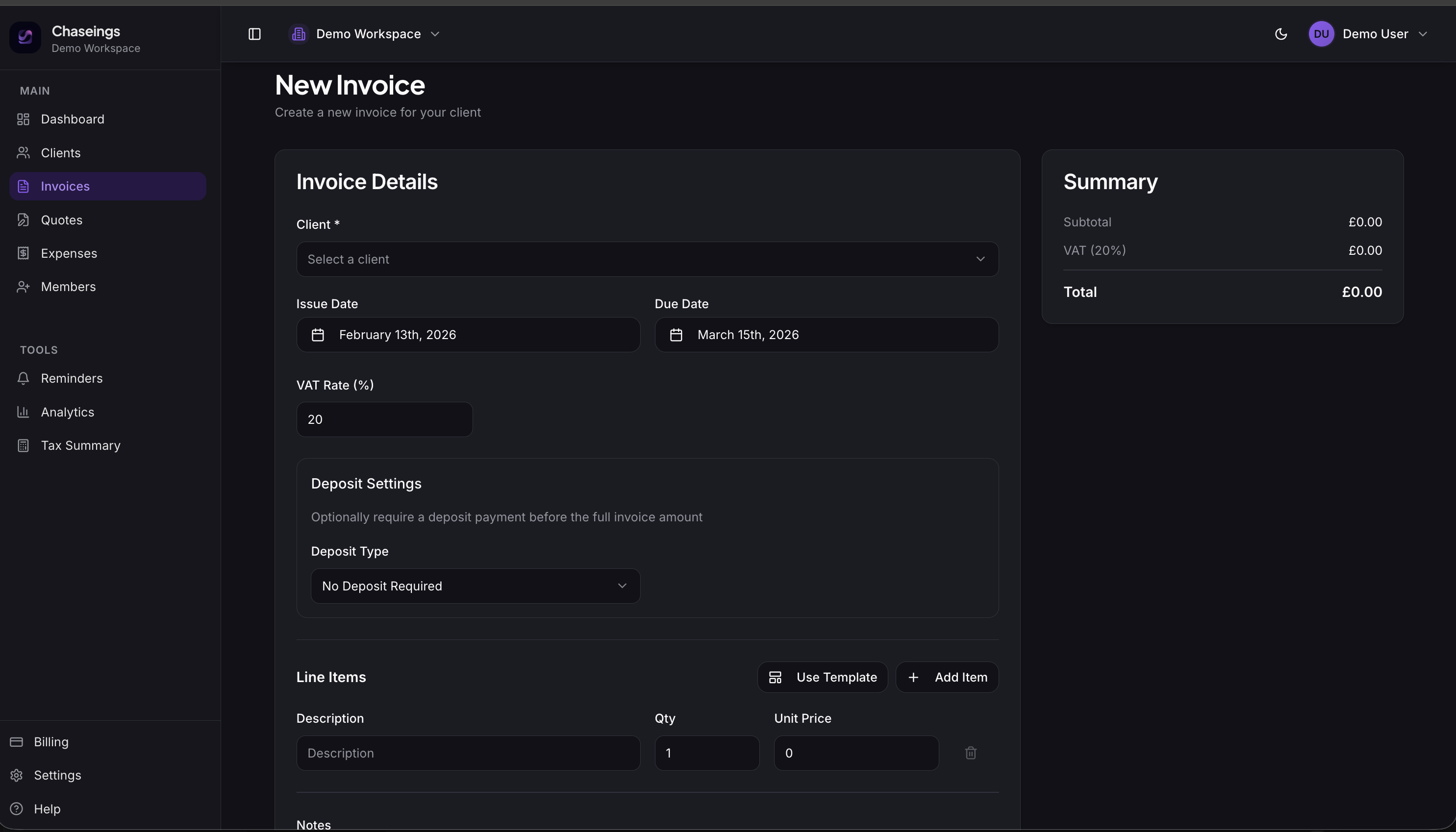
Task: Delete the line item using trash icon
Action: click(970, 753)
